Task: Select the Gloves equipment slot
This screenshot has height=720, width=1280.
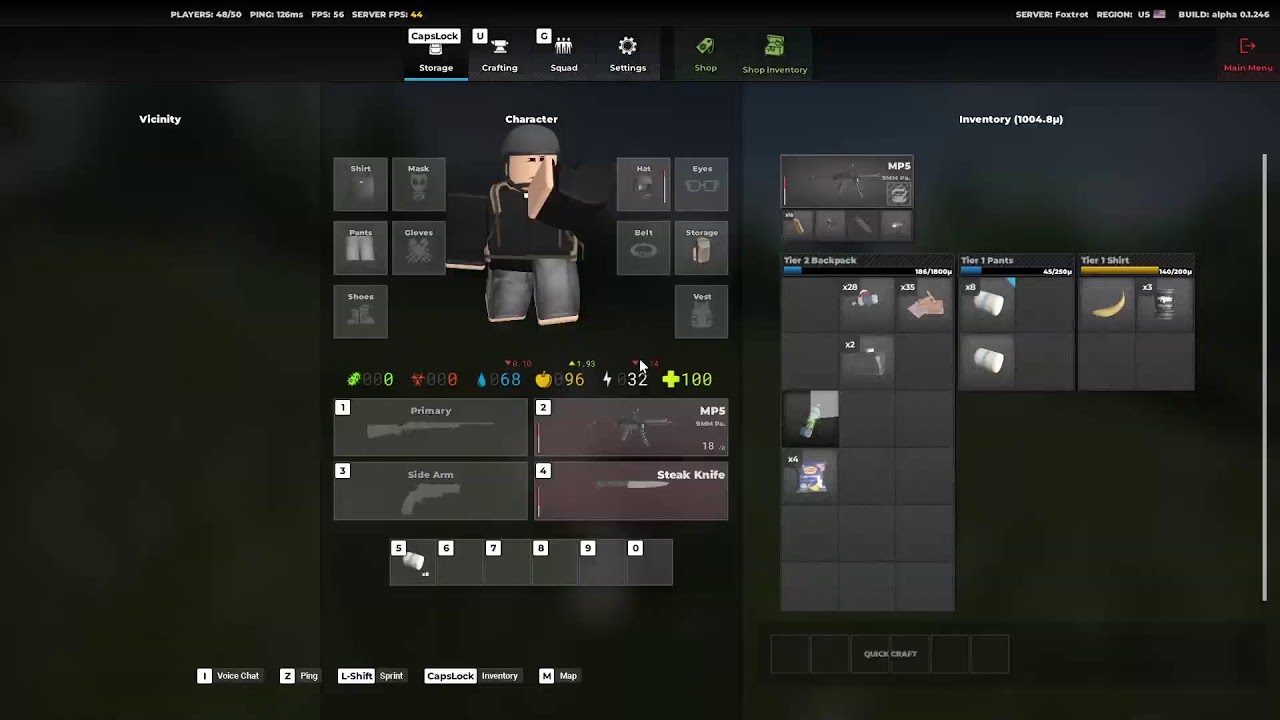Action: 418,248
